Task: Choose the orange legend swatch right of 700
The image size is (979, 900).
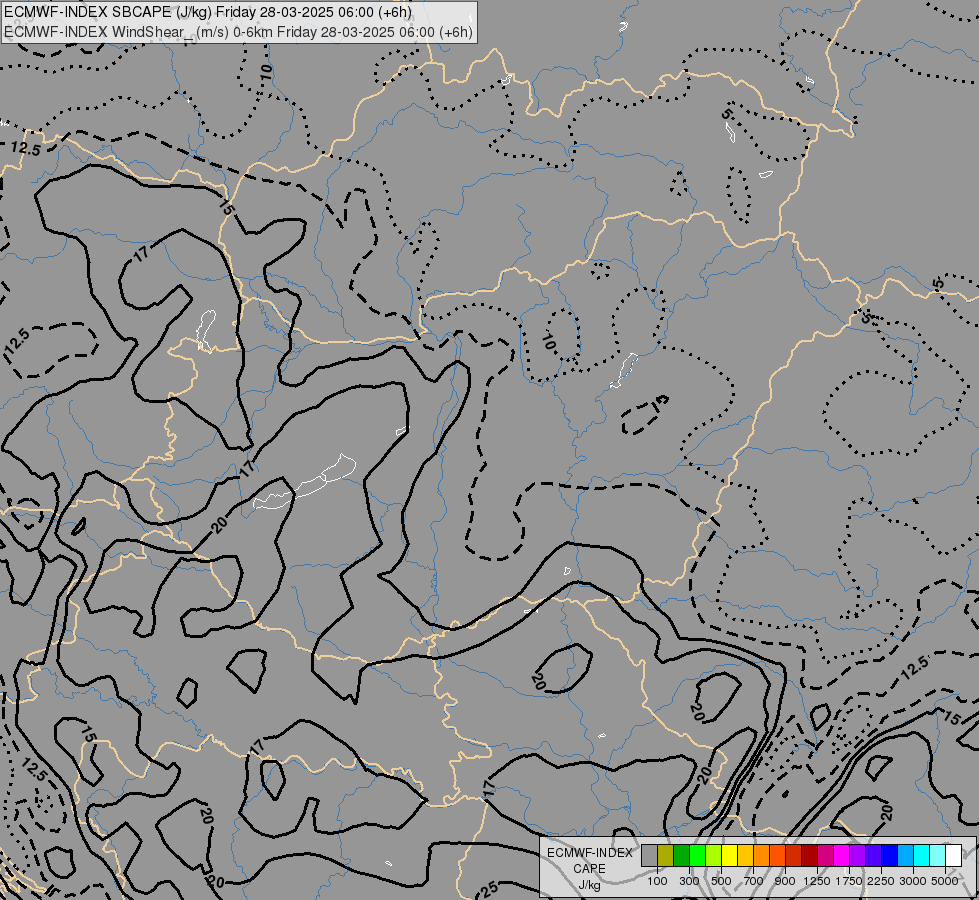Action: point(762,856)
